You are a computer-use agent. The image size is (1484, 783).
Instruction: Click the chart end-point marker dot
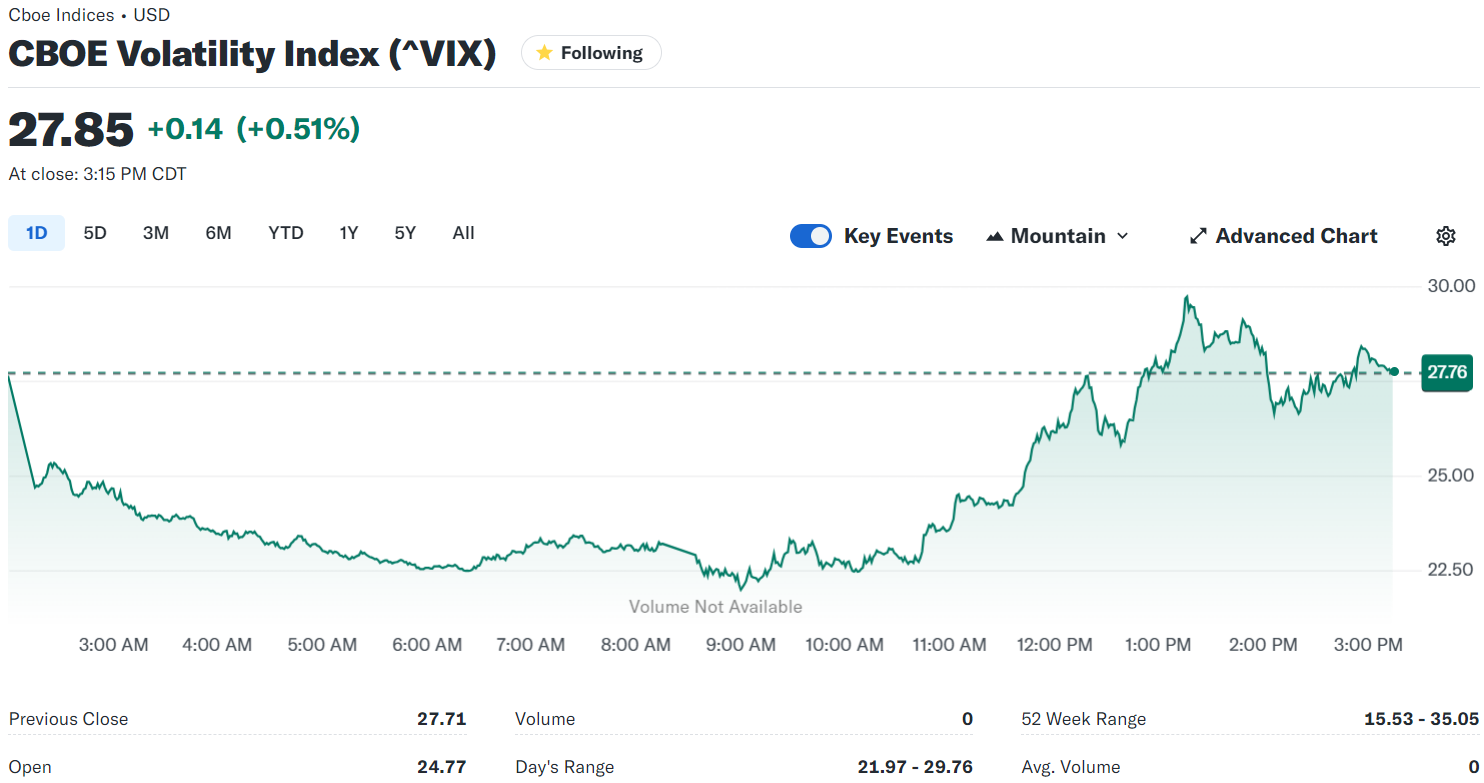click(x=1394, y=372)
